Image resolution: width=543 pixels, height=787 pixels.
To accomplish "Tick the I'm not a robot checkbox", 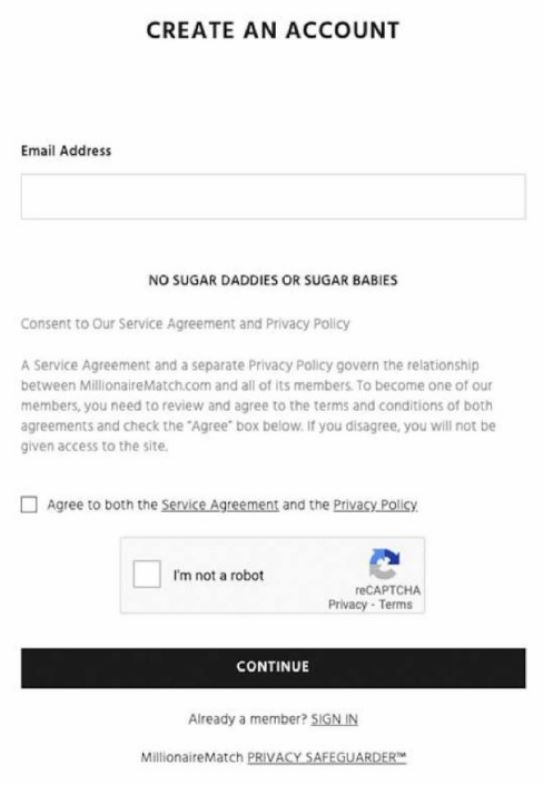I will 147,574.
